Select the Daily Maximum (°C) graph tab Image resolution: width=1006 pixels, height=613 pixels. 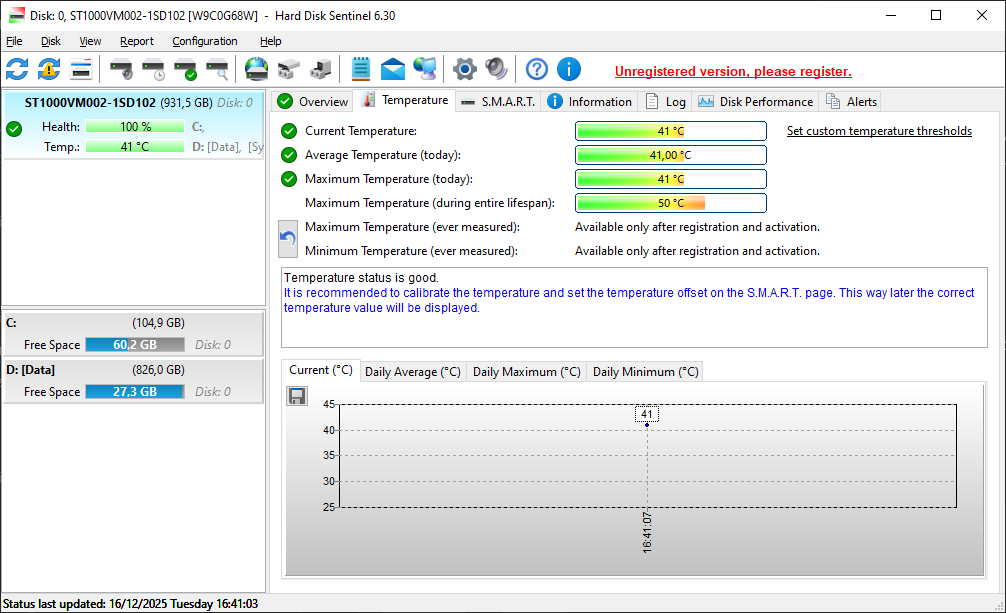click(526, 371)
